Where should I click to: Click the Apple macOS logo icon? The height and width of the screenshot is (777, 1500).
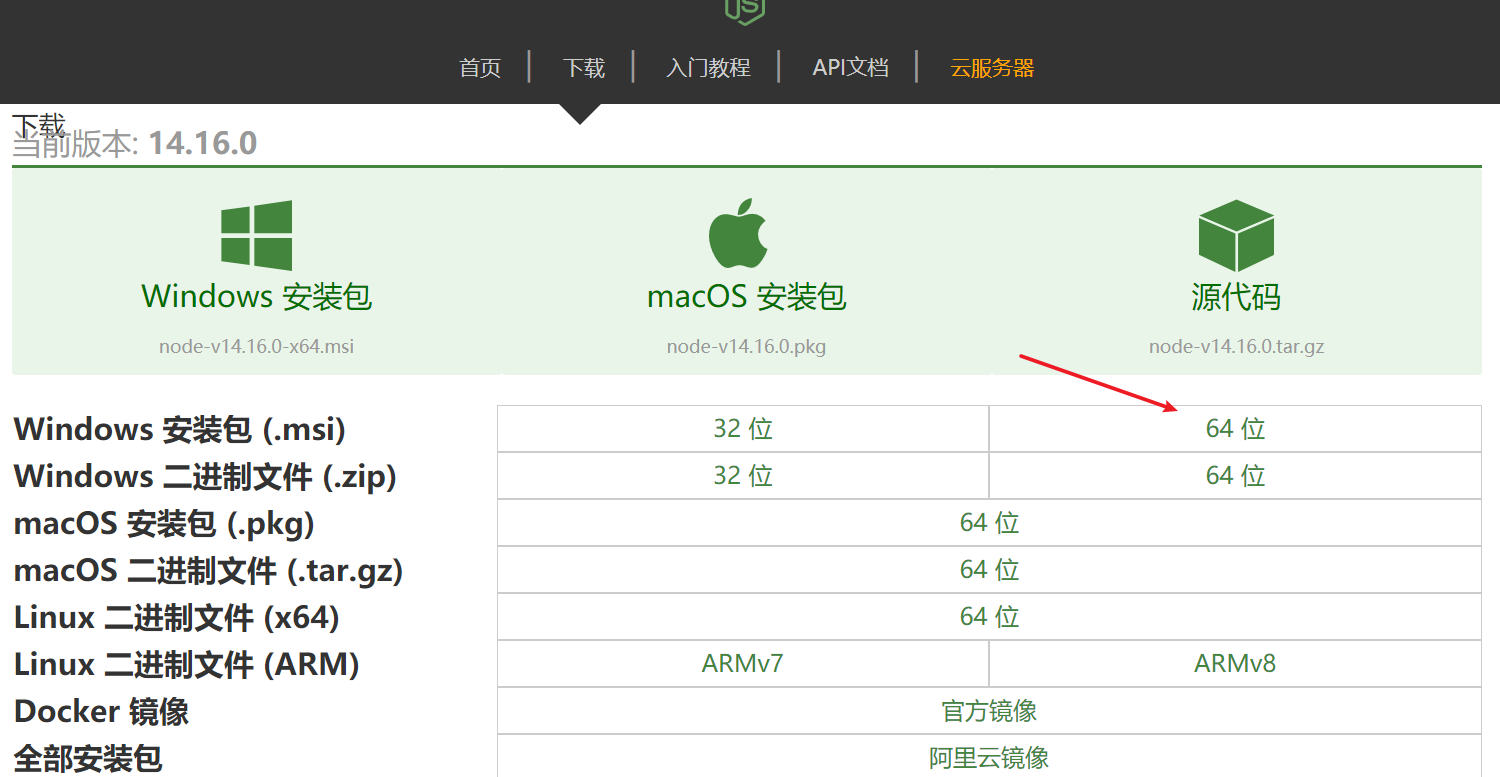coord(738,233)
